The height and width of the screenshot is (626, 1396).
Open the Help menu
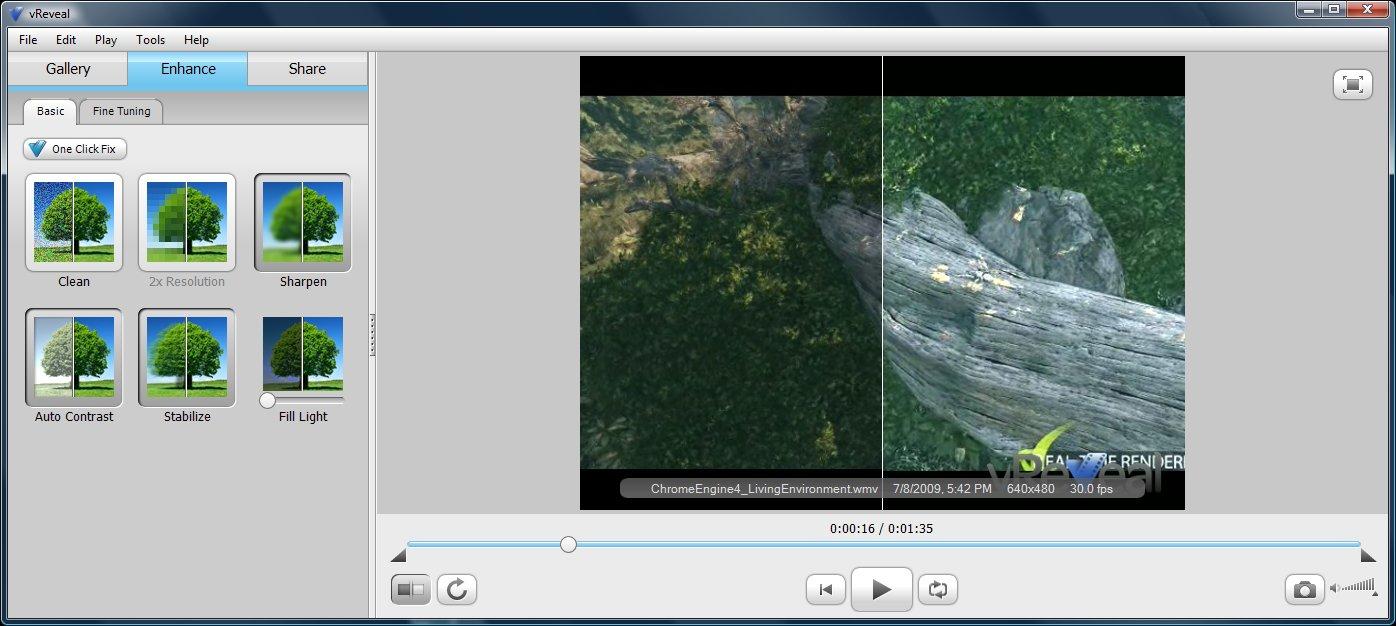pyautogui.click(x=197, y=40)
